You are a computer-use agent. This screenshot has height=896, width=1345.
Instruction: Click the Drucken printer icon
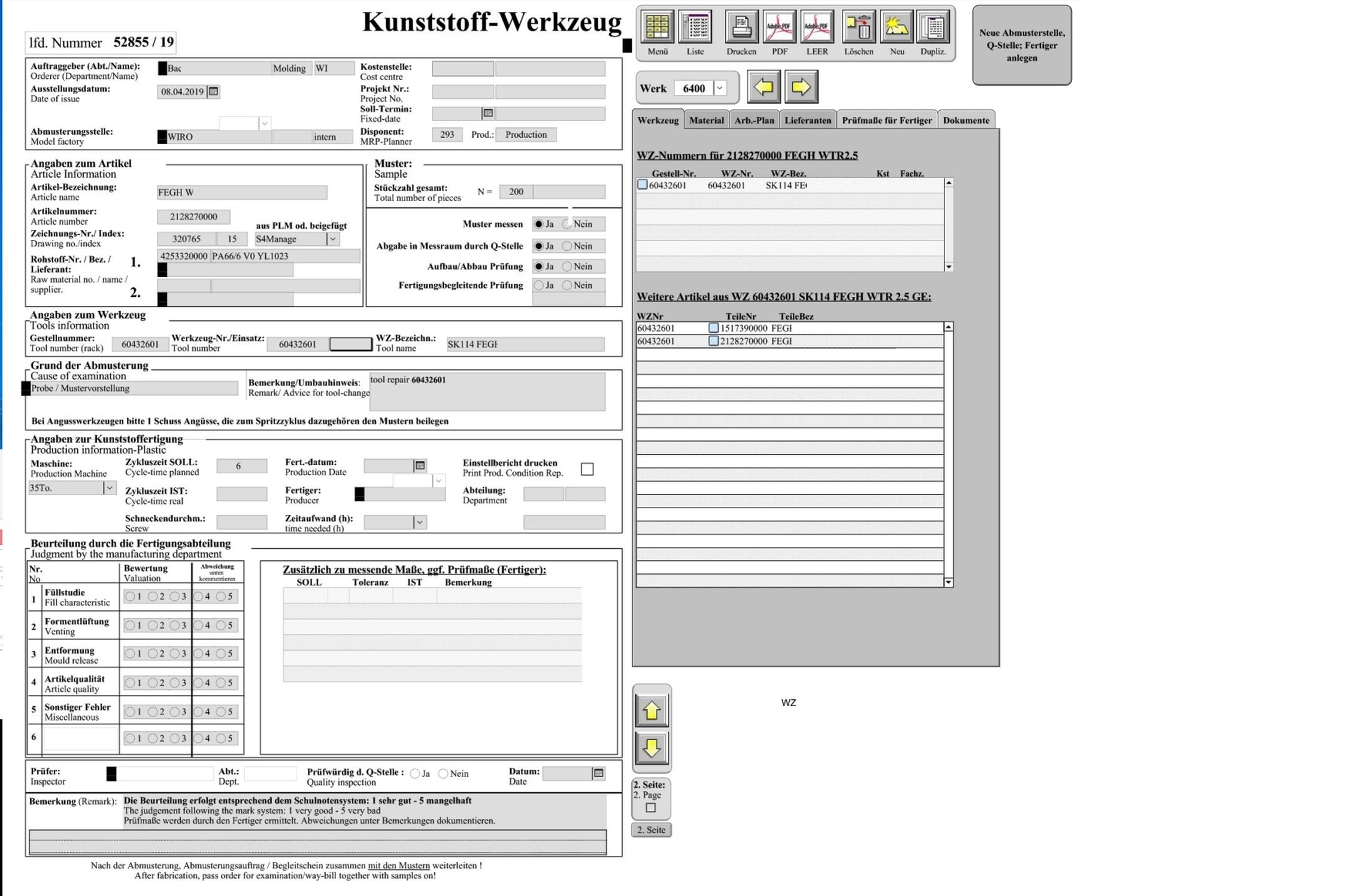point(741,27)
